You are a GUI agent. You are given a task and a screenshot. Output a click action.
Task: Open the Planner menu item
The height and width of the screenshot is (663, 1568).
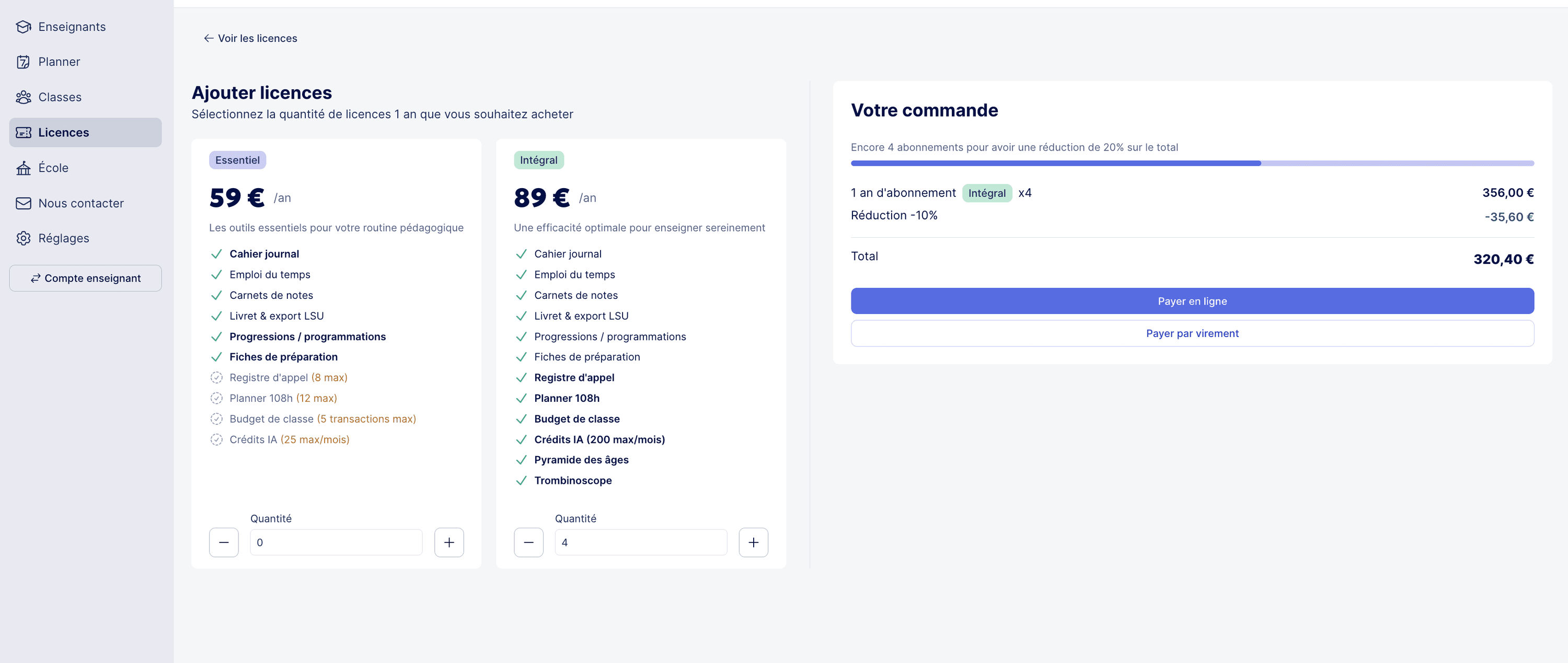[59, 62]
